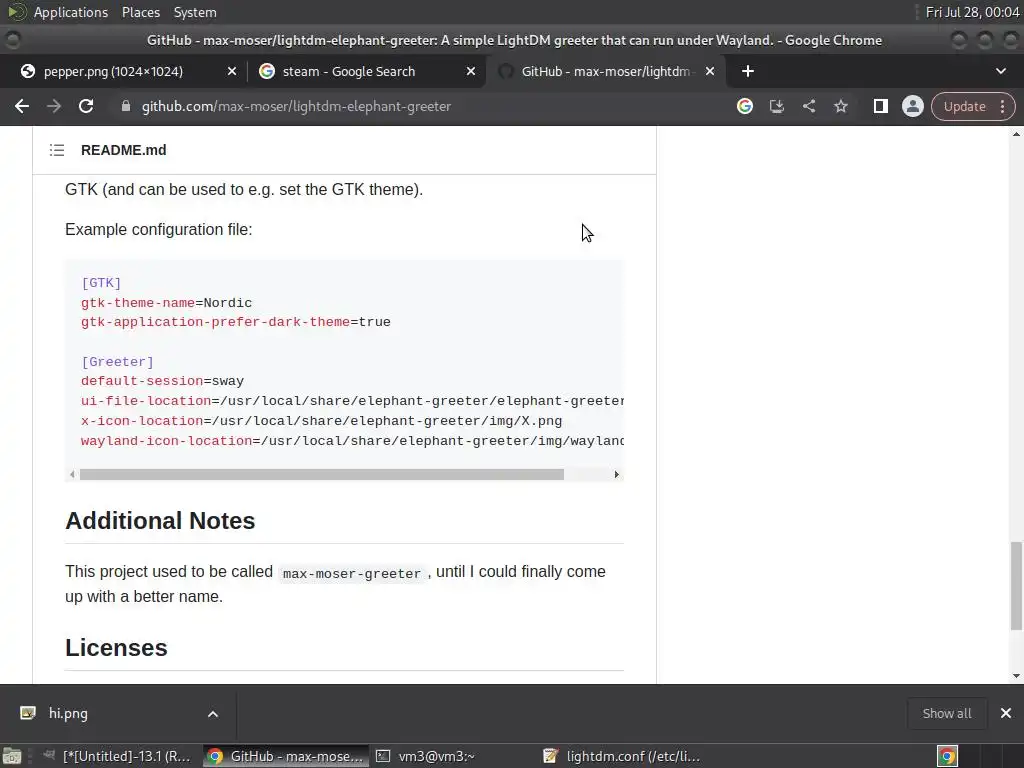The width and height of the screenshot is (1024, 768).
Task: Close the pepper.png tab
Action: [x=232, y=71]
